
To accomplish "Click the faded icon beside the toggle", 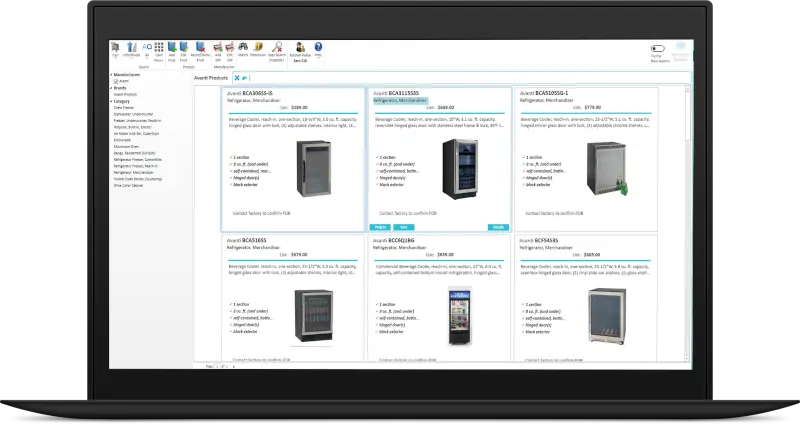I will 681,48.
